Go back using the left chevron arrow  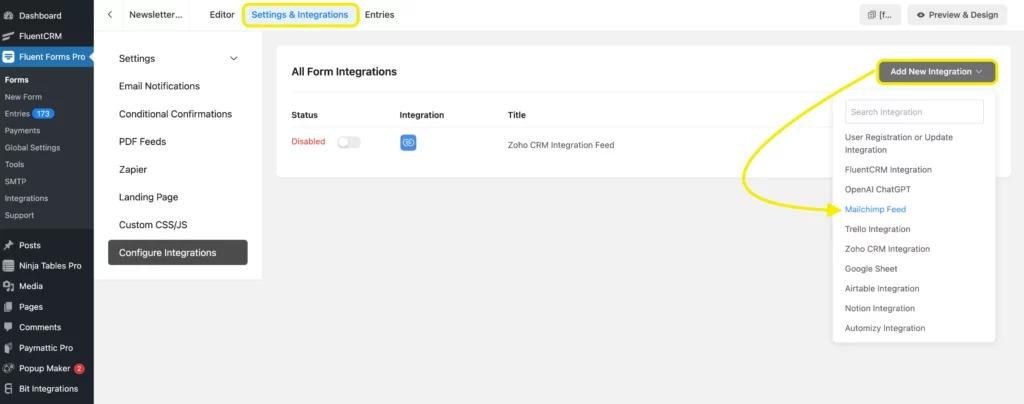click(x=110, y=14)
